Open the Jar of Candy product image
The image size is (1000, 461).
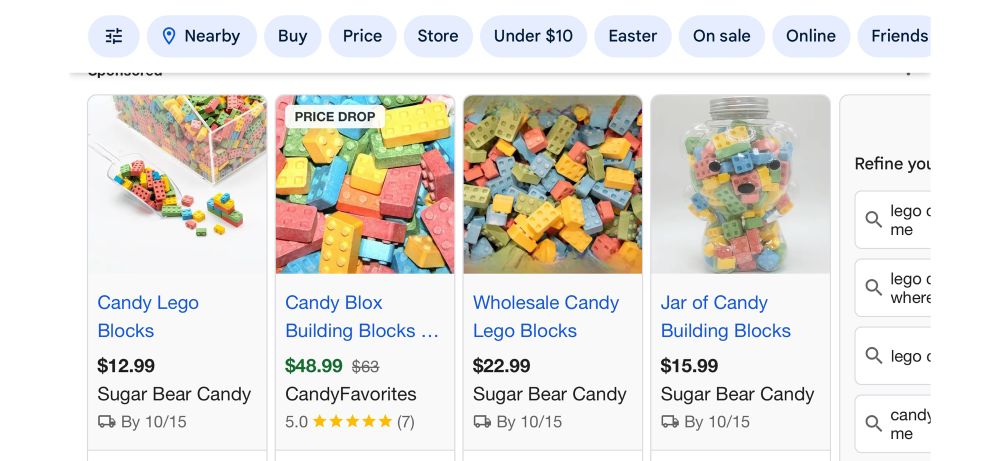(740, 185)
